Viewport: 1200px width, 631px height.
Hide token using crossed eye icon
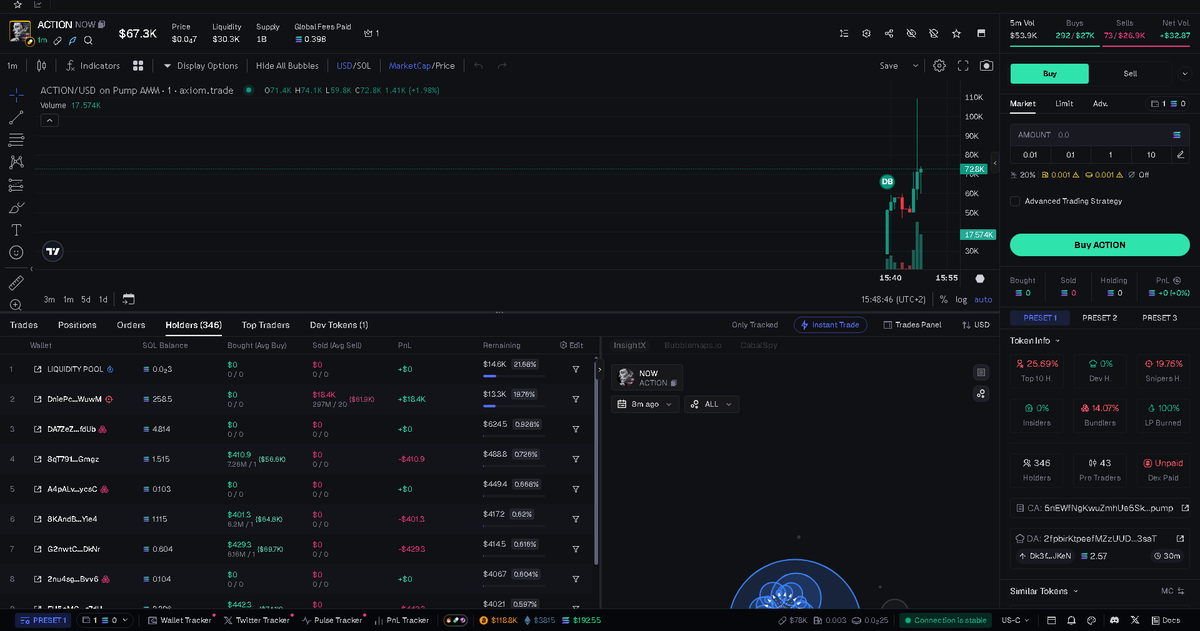pos(911,33)
